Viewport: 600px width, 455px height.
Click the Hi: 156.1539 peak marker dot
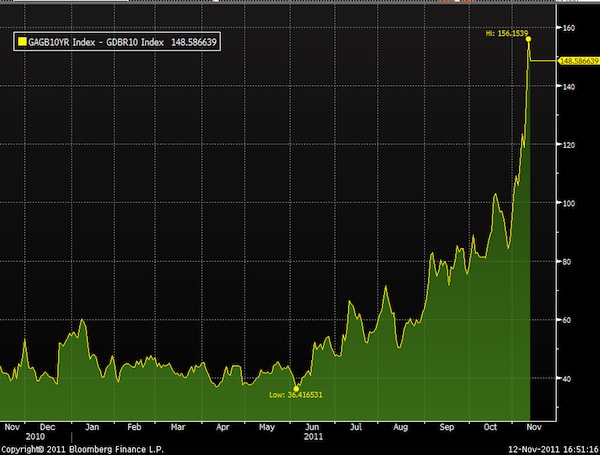[528, 39]
